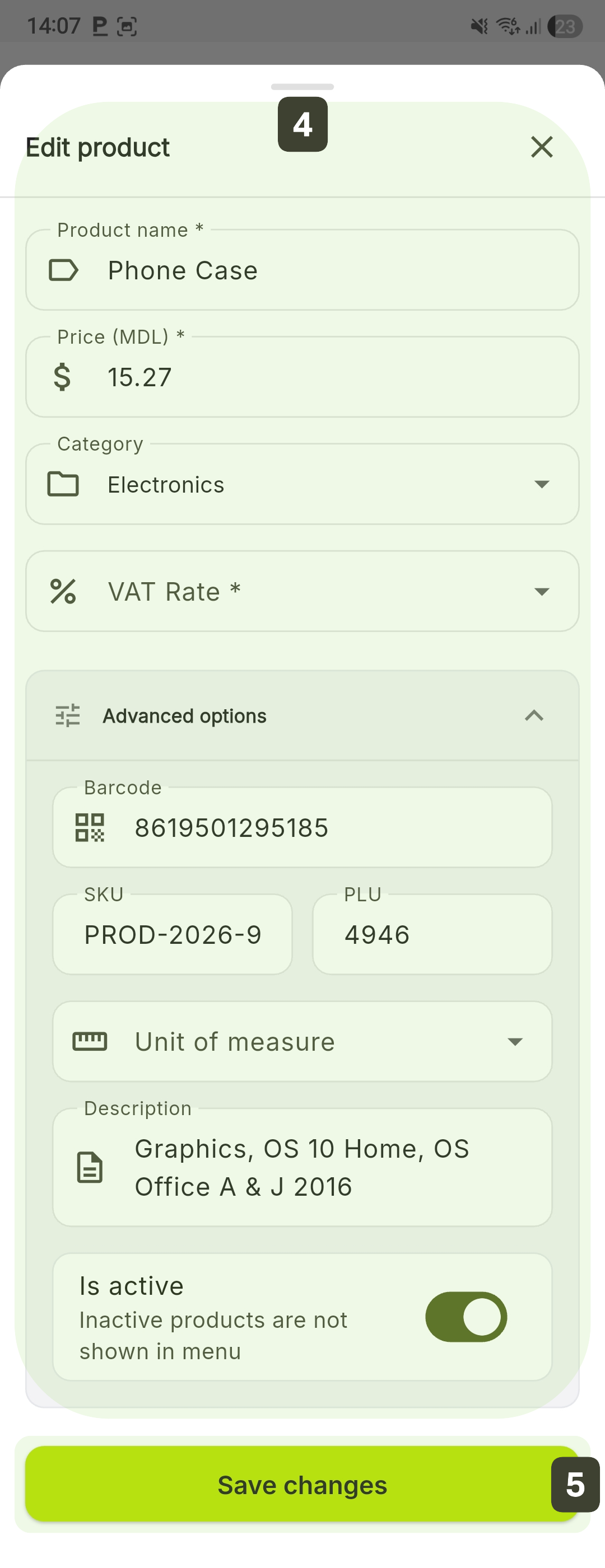
Task: Open the Category dropdown arrow
Action: point(541,485)
